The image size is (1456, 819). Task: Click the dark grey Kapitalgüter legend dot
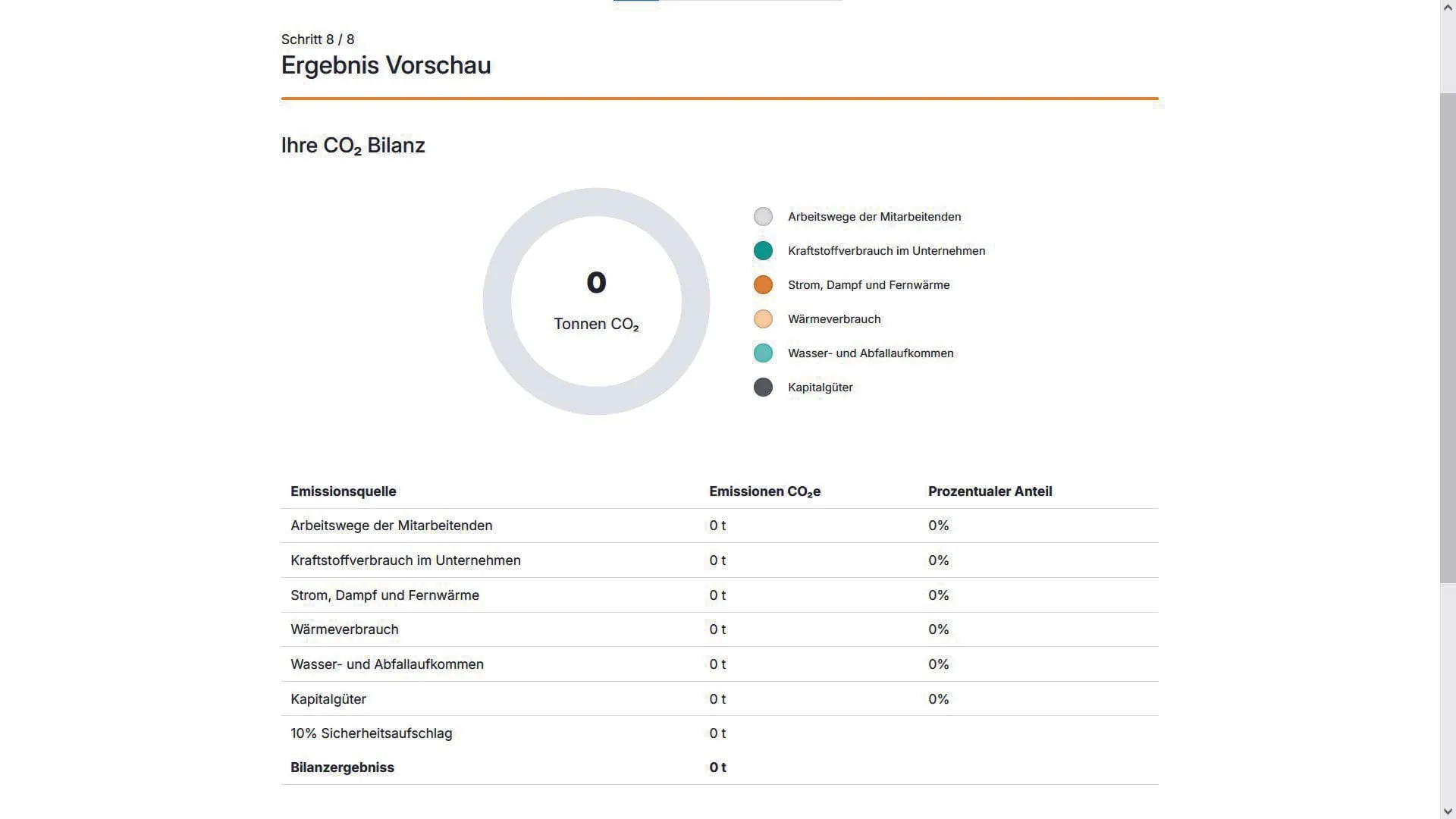click(763, 388)
